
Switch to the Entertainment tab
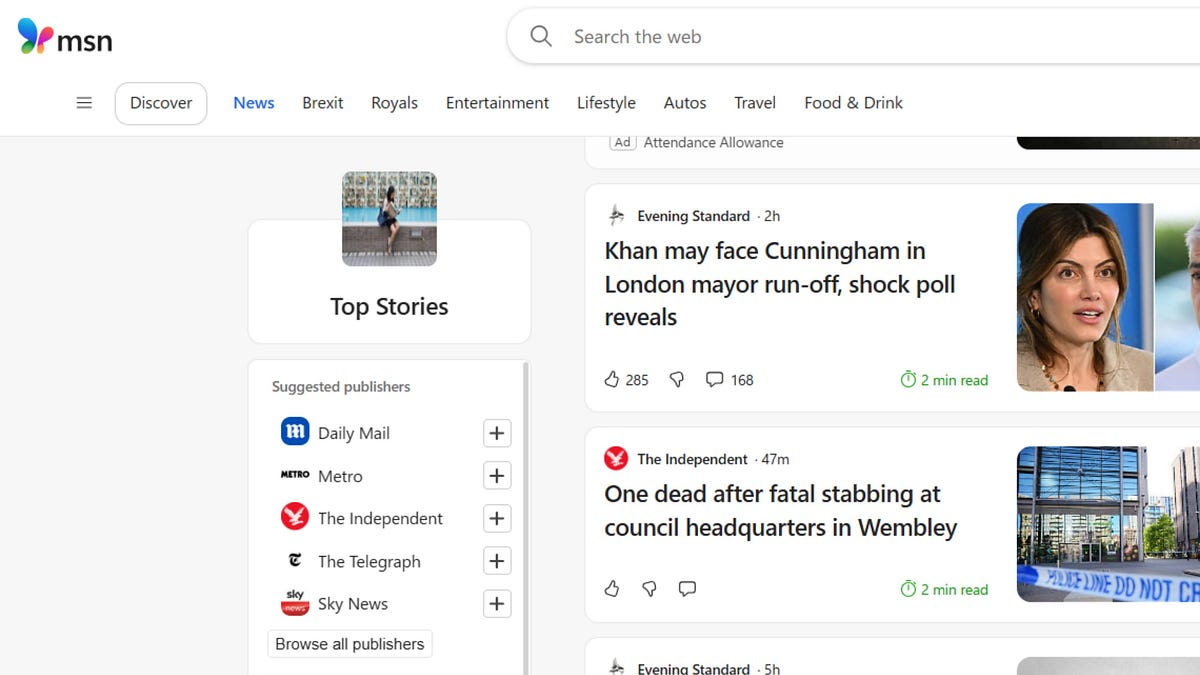(x=497, y=103)
